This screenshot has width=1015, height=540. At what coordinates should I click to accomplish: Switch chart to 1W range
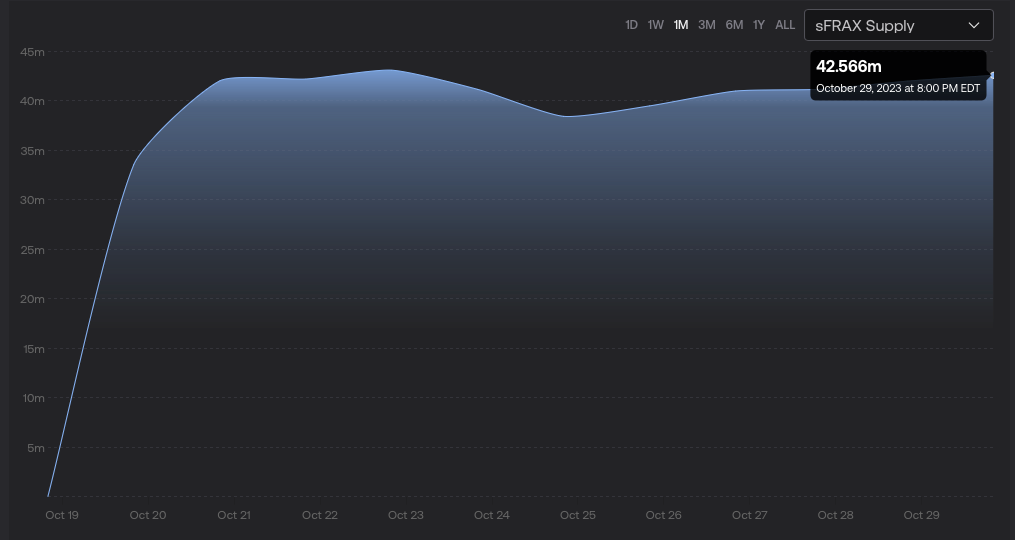click(655, 25)
